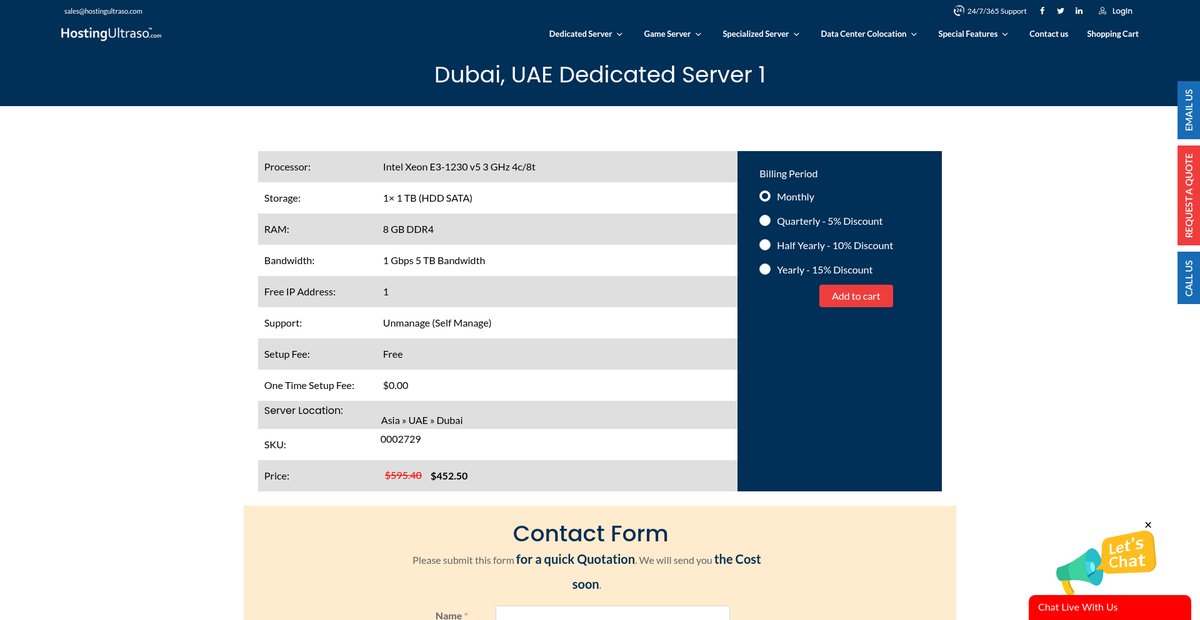The image size is (1200, 620).
Task: Click the 1× 1 TB (HDD SATA) value
Action: click(427, 198)
